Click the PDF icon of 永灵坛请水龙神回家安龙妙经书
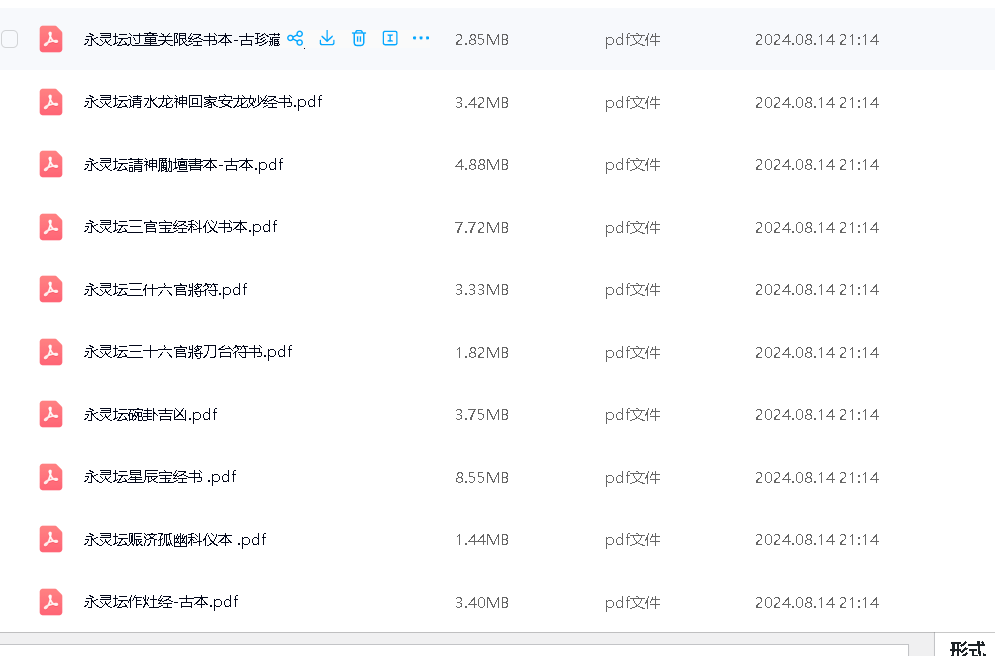This screenshot has height=656, width=995. (x=51, y=102)
